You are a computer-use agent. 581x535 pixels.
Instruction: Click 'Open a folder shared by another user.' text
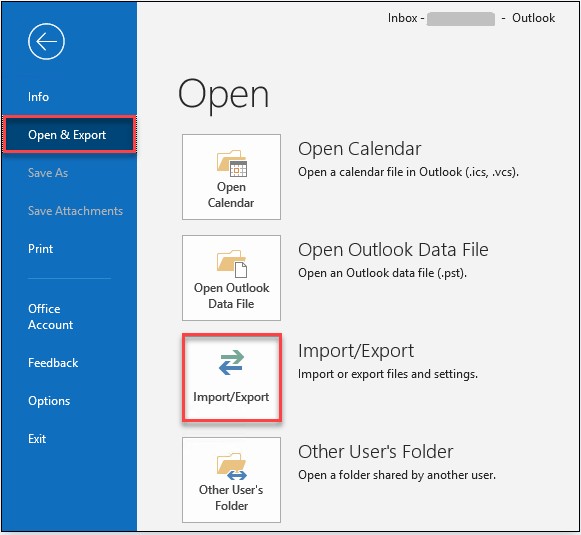click(397, 475)
